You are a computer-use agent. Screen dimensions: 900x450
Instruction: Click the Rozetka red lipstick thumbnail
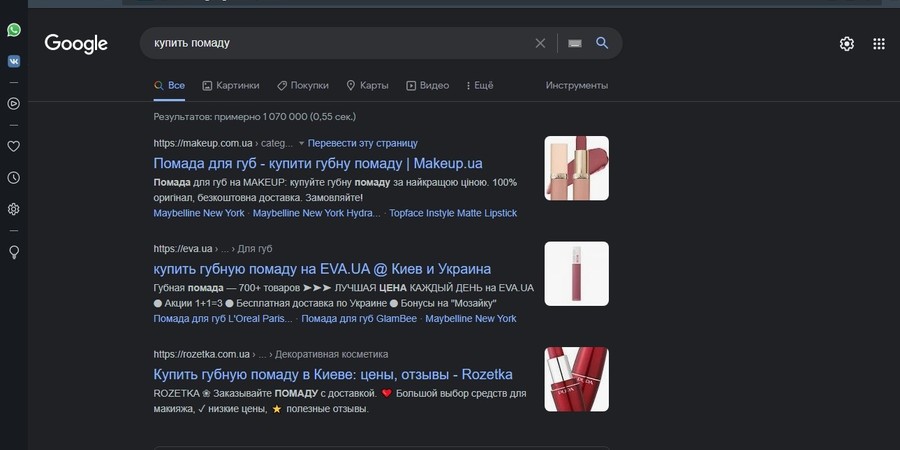[576, 379]
